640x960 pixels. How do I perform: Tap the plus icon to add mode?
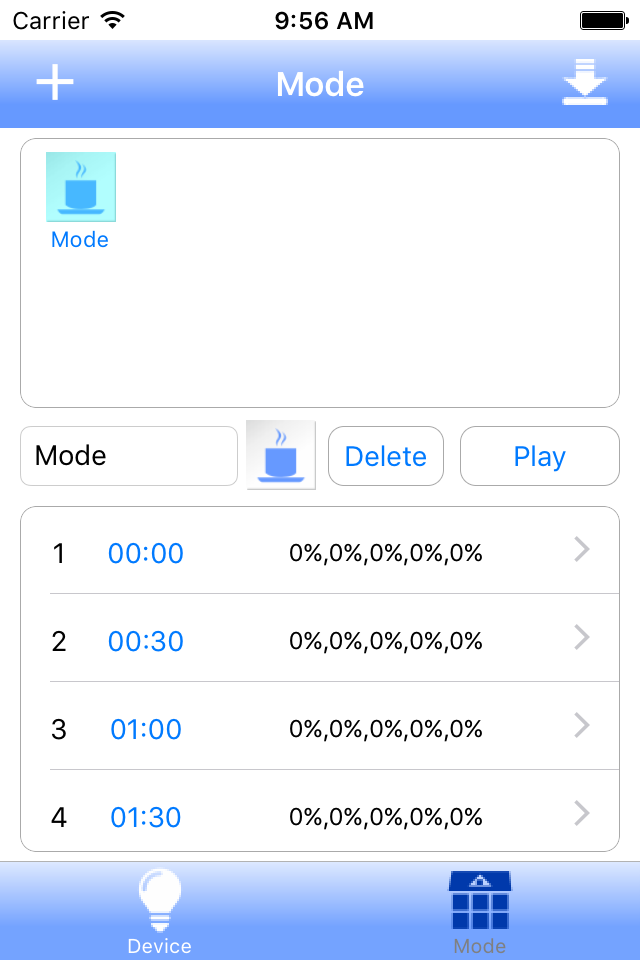pyautogui.click(x=55, y=83)
